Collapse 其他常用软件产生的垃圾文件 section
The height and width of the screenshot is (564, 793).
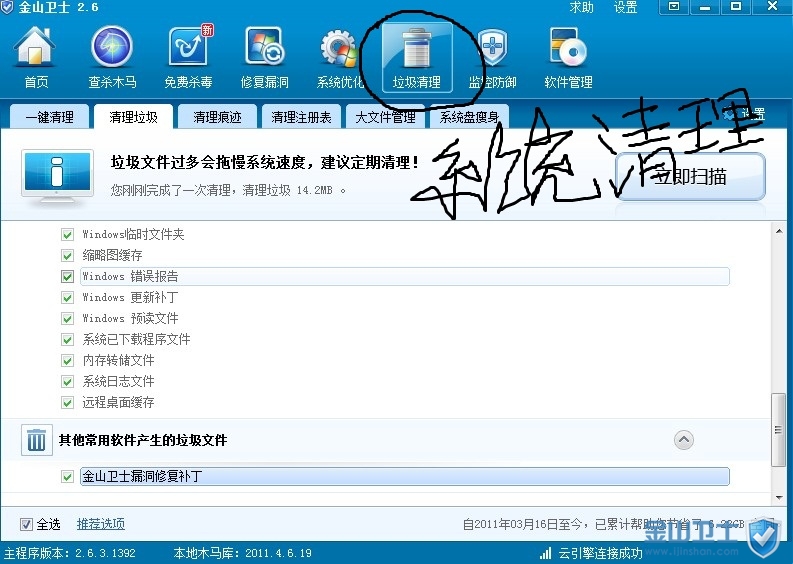[684, 440]
